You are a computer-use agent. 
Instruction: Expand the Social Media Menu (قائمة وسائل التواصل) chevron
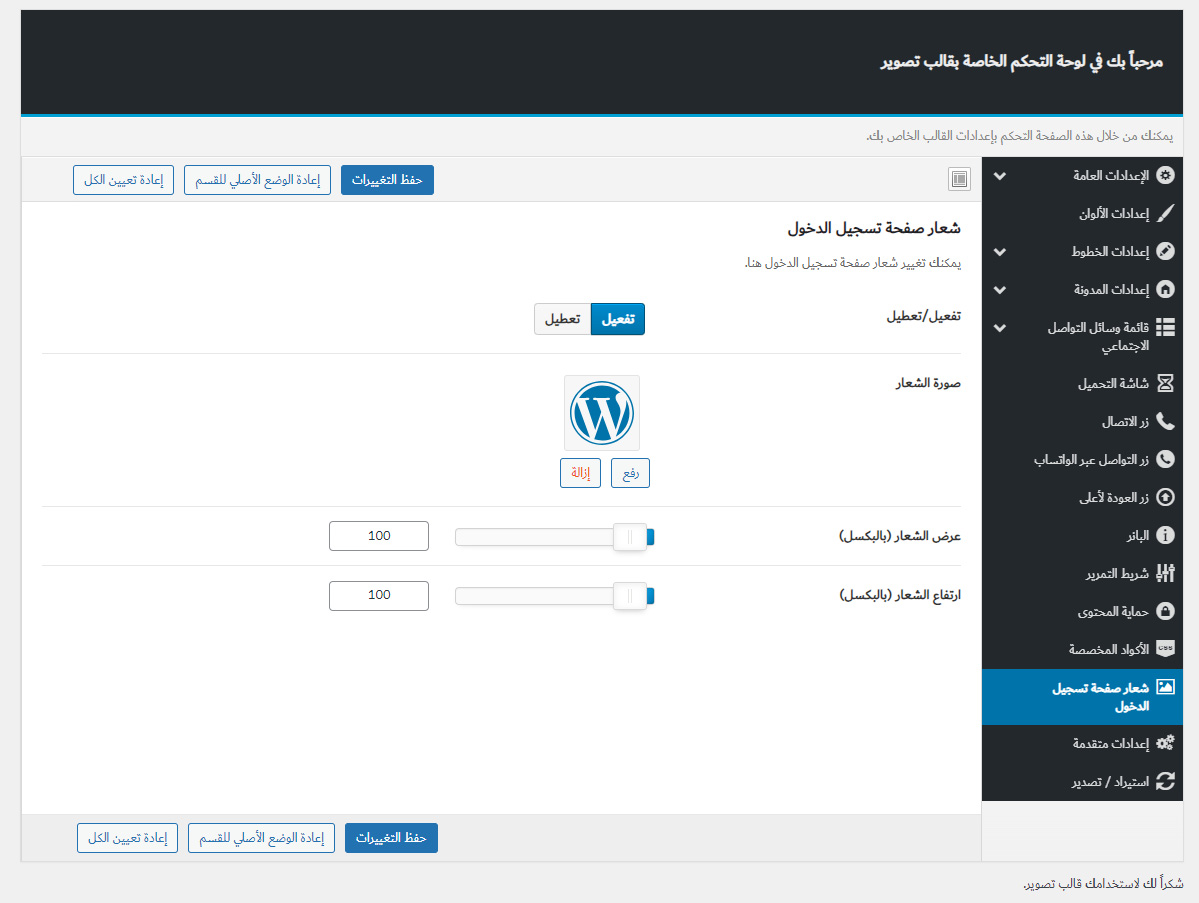click(x=999, y=328)
